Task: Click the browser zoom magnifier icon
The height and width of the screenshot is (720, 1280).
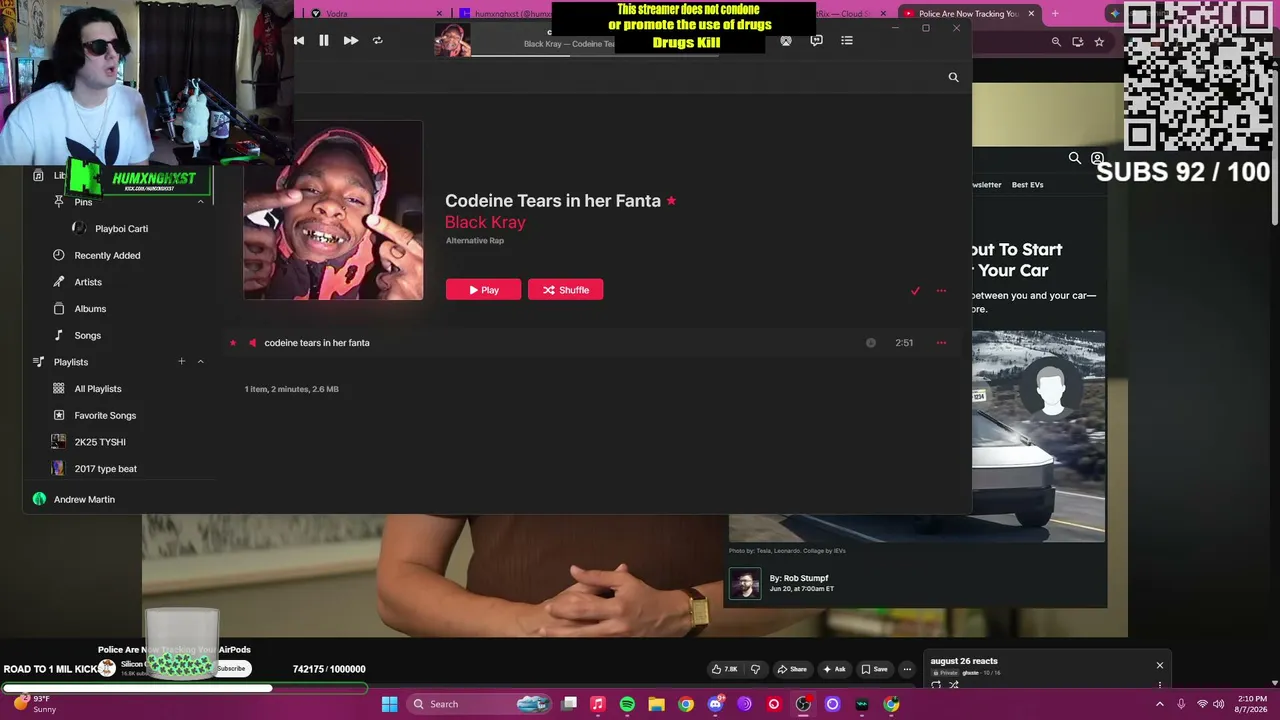Action: pyautogui.click(x=1056, y=42)
